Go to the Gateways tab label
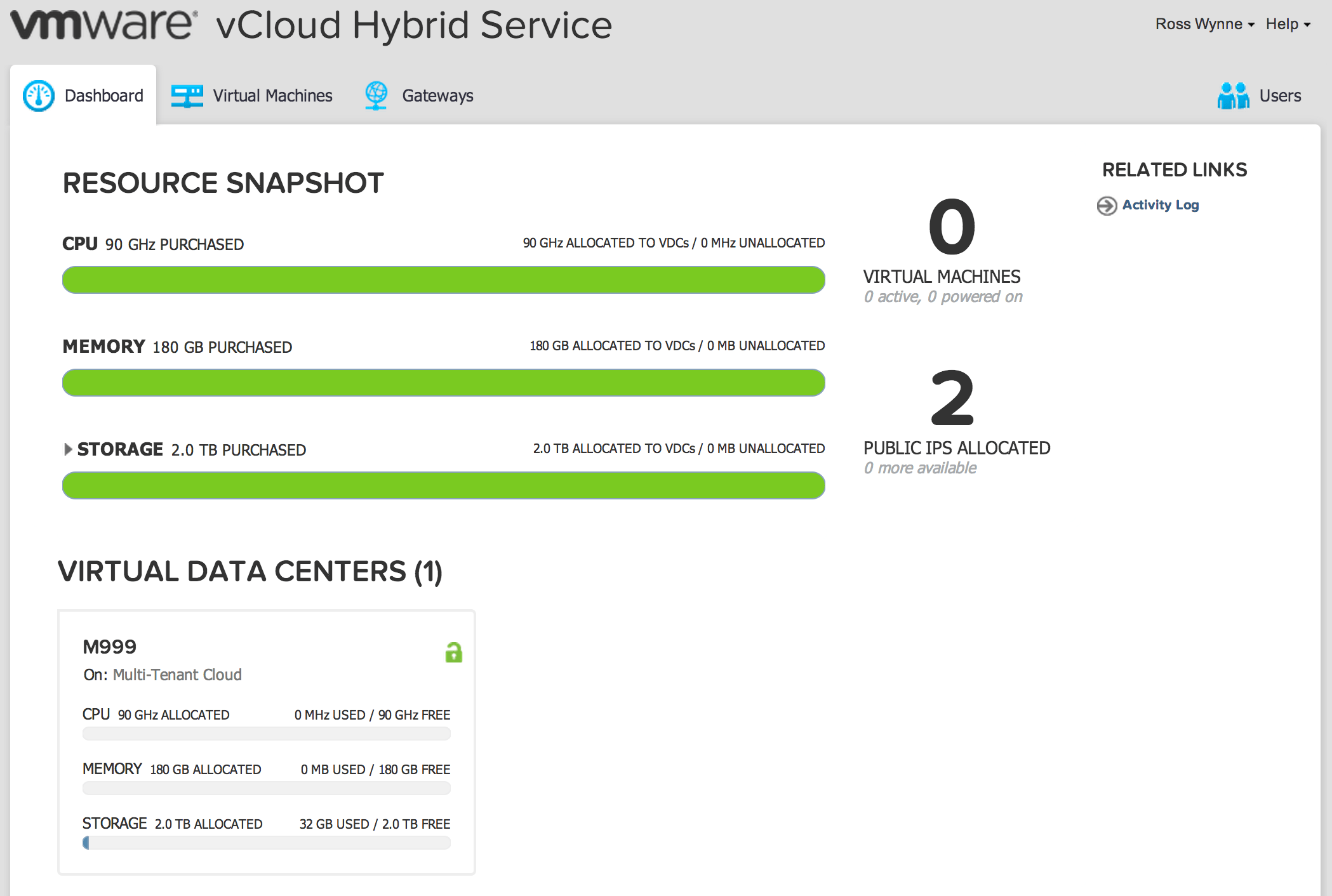Screen dimensions: 1332x896 point(437,96)
